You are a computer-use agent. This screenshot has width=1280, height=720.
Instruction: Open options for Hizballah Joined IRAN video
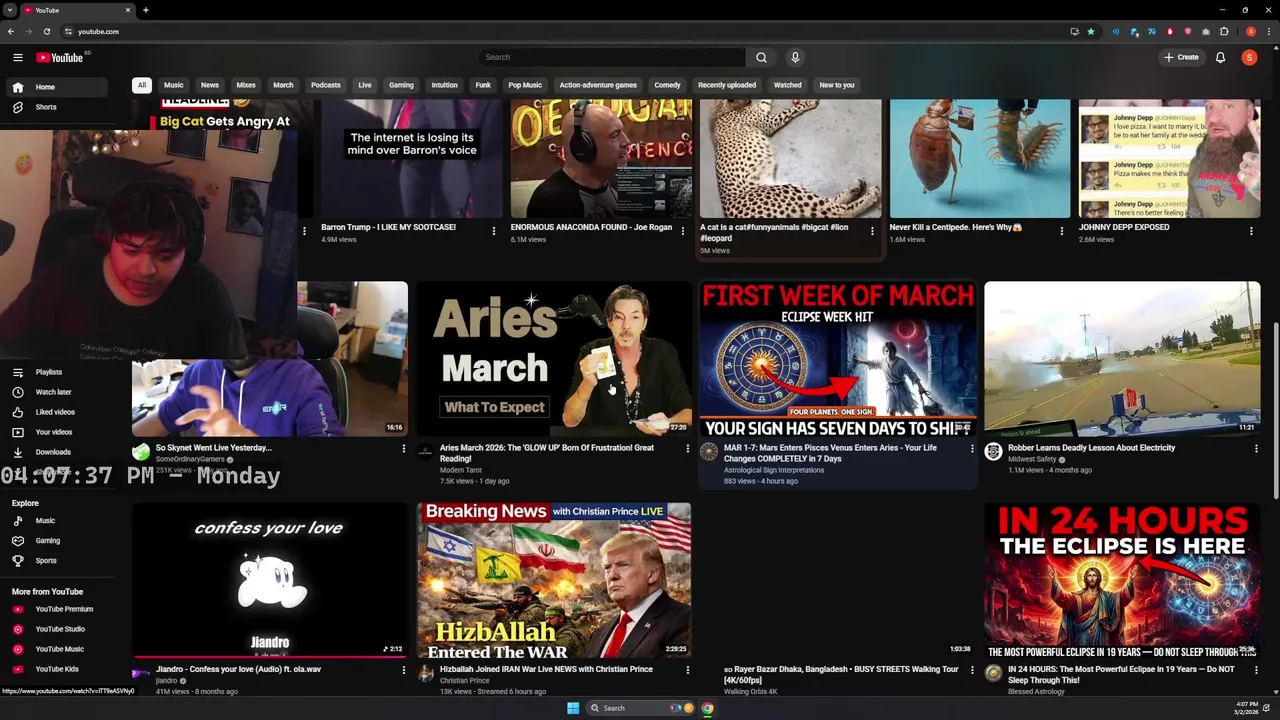687,670
